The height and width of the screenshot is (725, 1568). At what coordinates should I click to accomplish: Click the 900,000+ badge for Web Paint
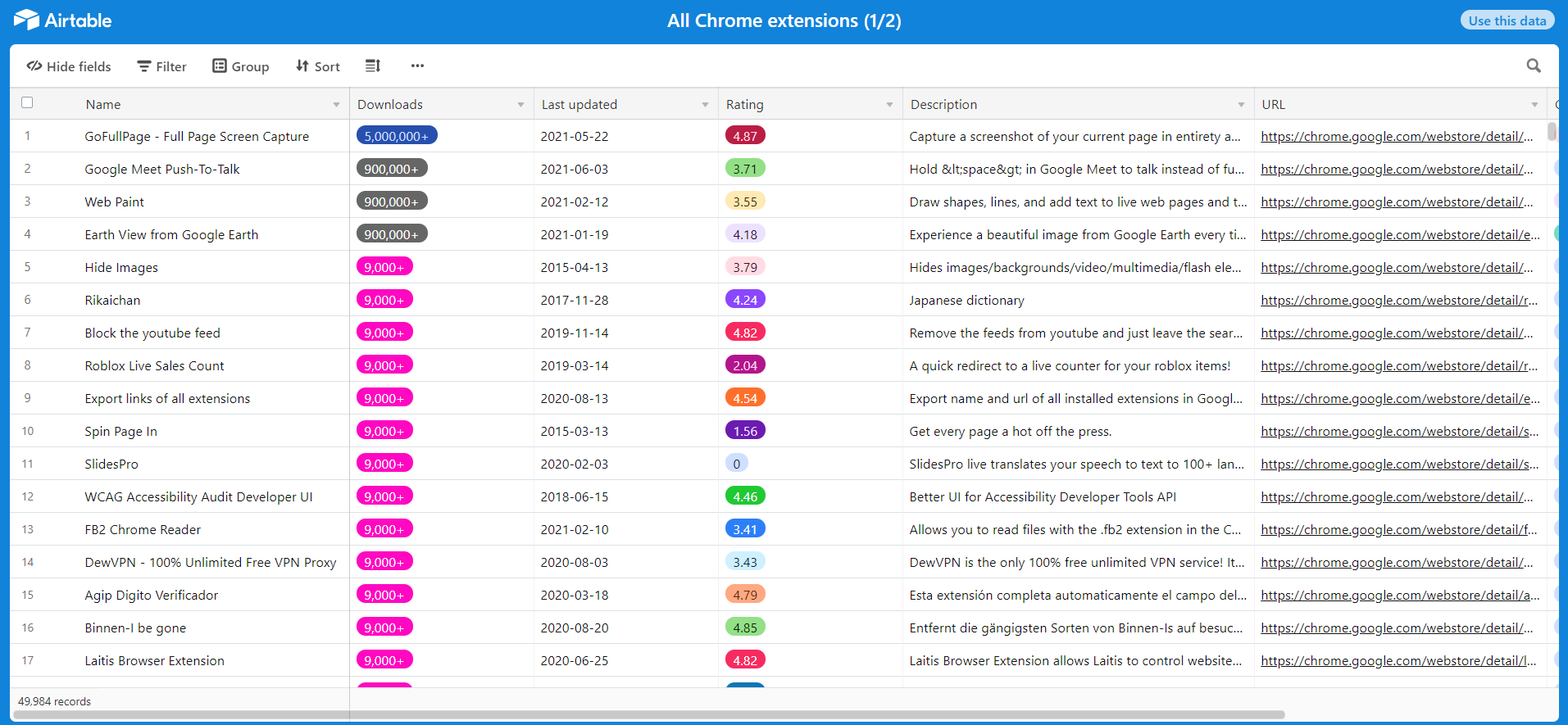click(x=392, y=202)
